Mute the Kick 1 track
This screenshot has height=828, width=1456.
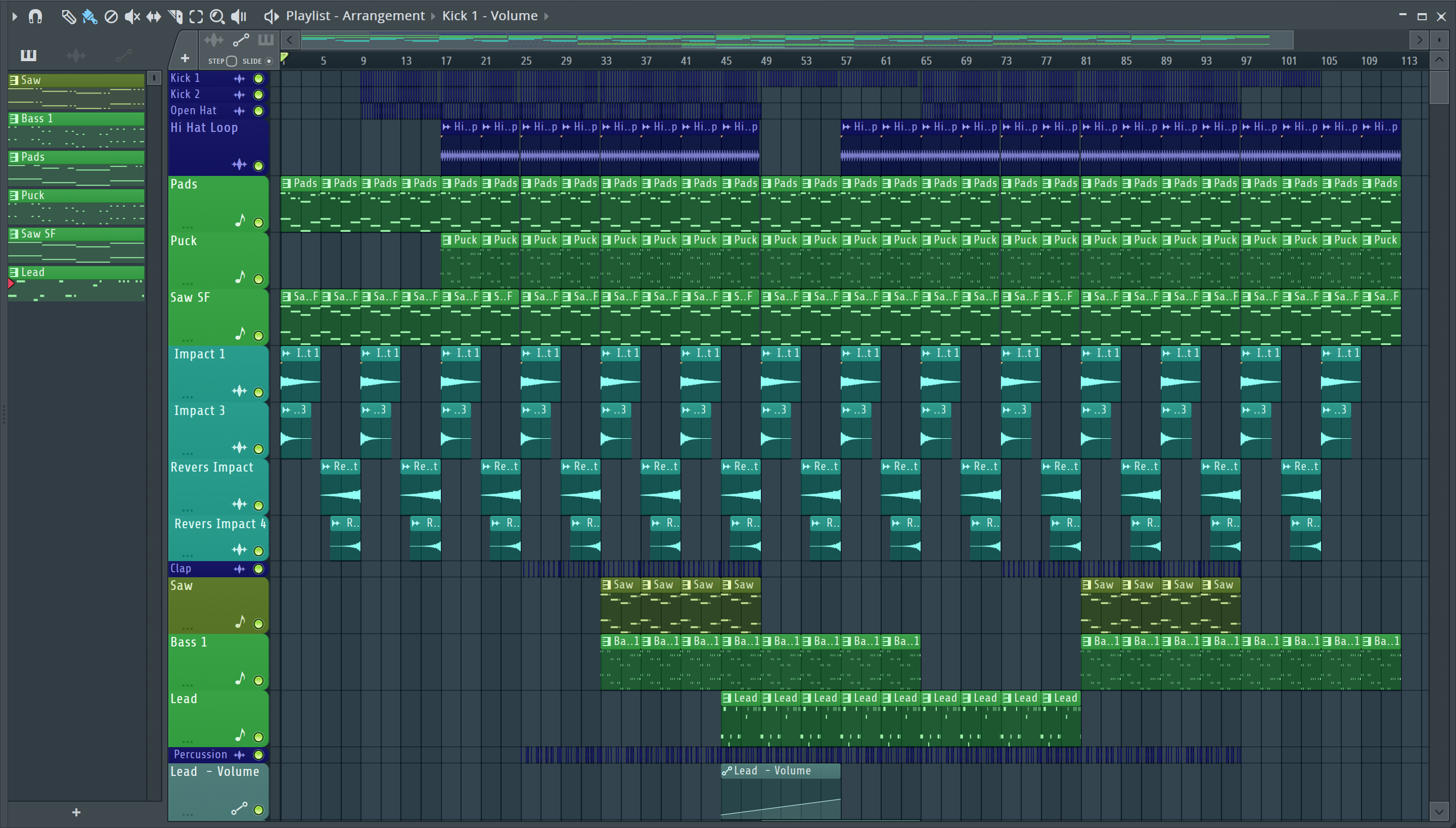(x=258, y=78)
